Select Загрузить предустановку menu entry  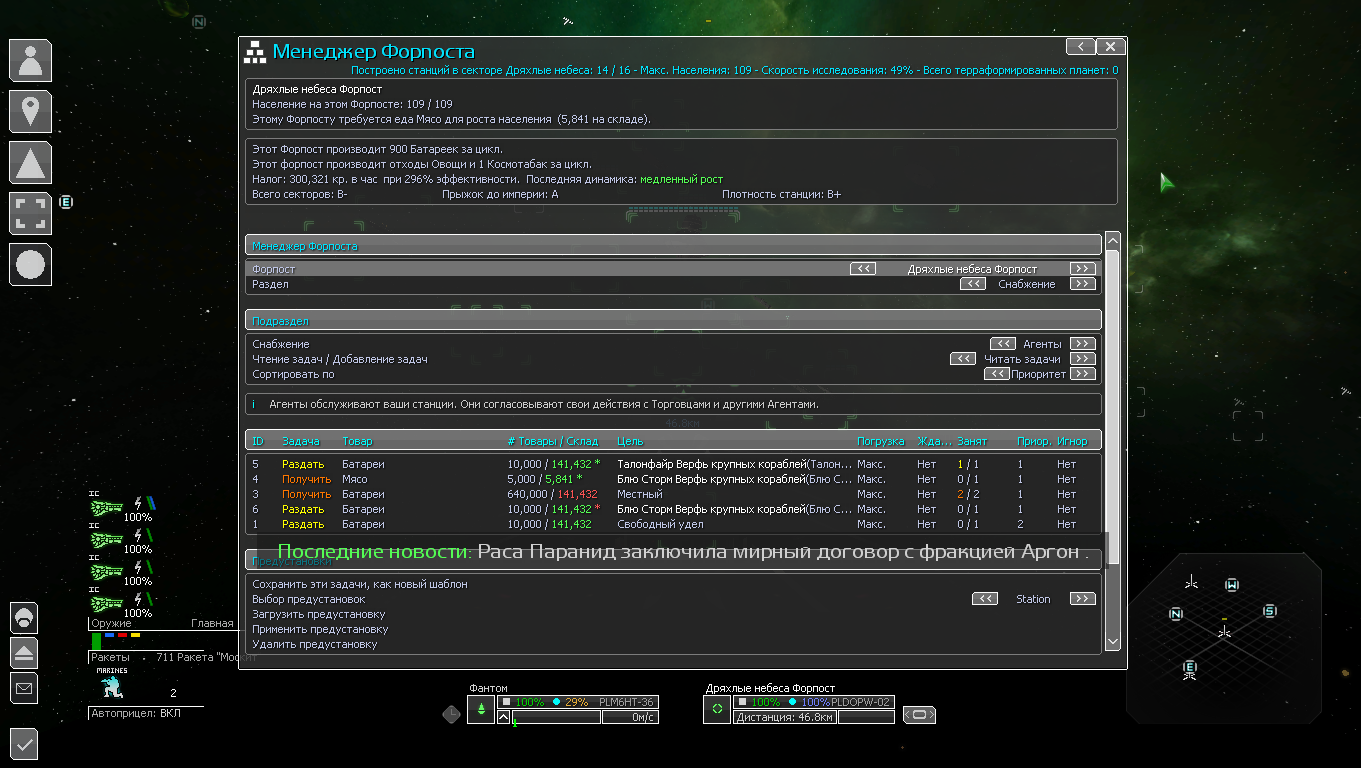[318, 614]
